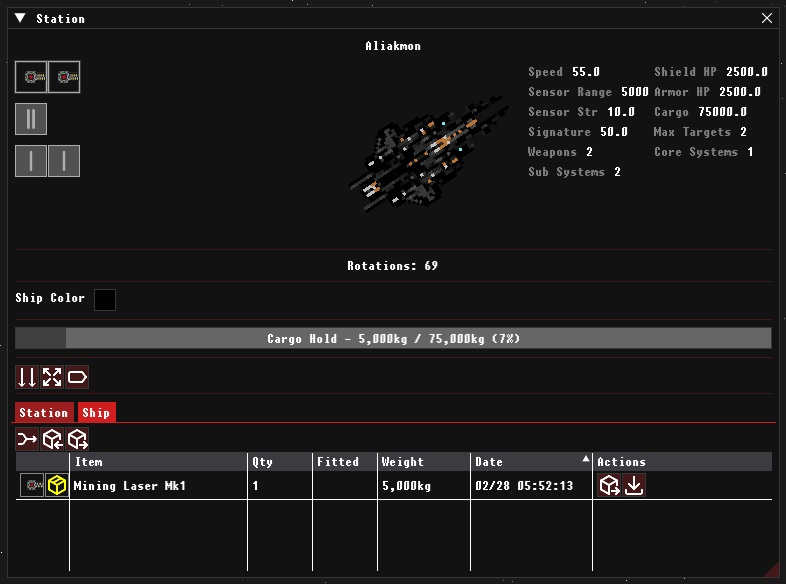786x584 pixels.
Task: Click the double down-arrows sort icon
Action: coord(27,377)
